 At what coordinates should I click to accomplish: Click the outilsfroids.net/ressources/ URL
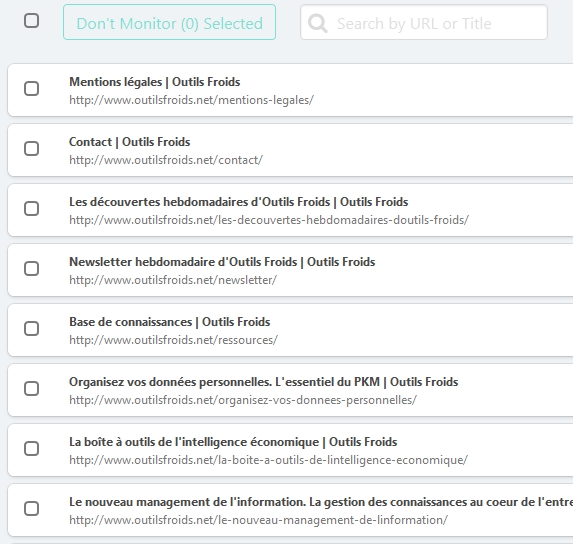tap(173, 340)
